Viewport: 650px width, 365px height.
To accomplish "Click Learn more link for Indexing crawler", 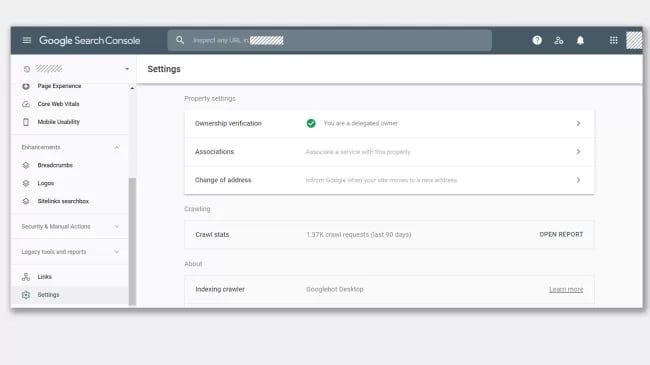I will pos(566,289).
